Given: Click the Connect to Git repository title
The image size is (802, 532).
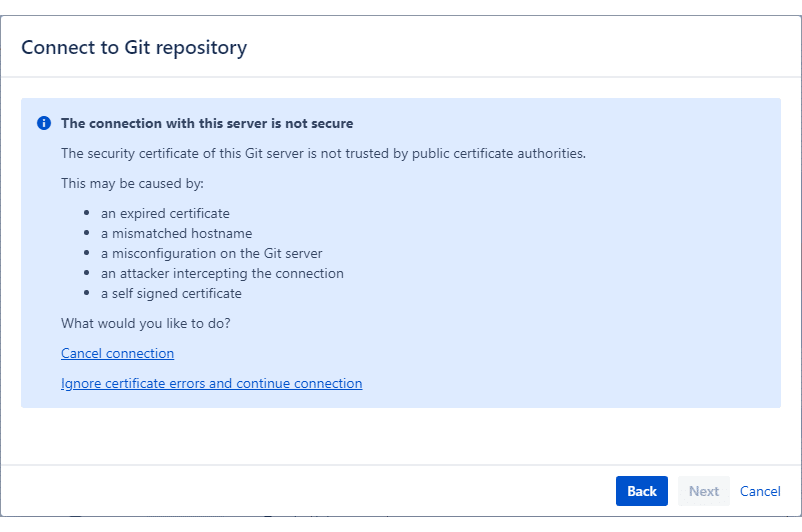Looking at the screenshot, I should coord(134,48).
